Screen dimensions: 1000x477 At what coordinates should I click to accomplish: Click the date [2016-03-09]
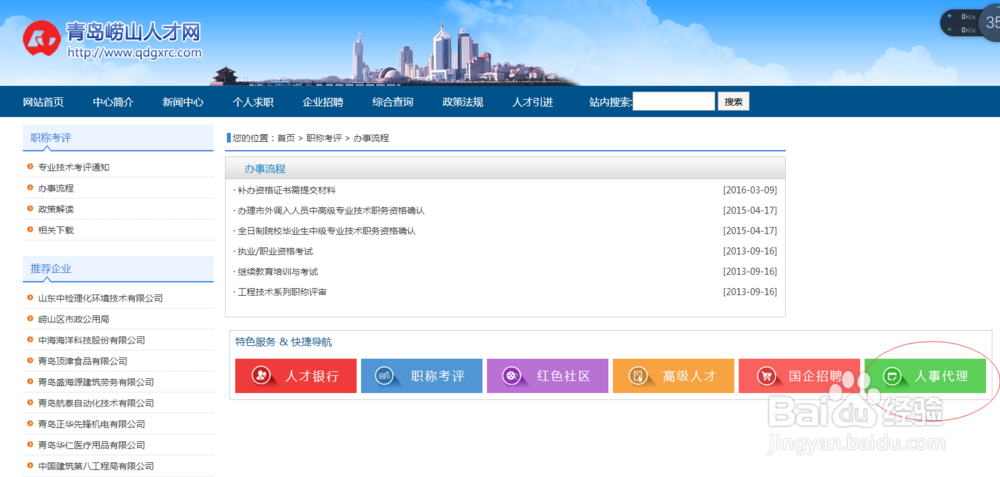tap(750, 190)
